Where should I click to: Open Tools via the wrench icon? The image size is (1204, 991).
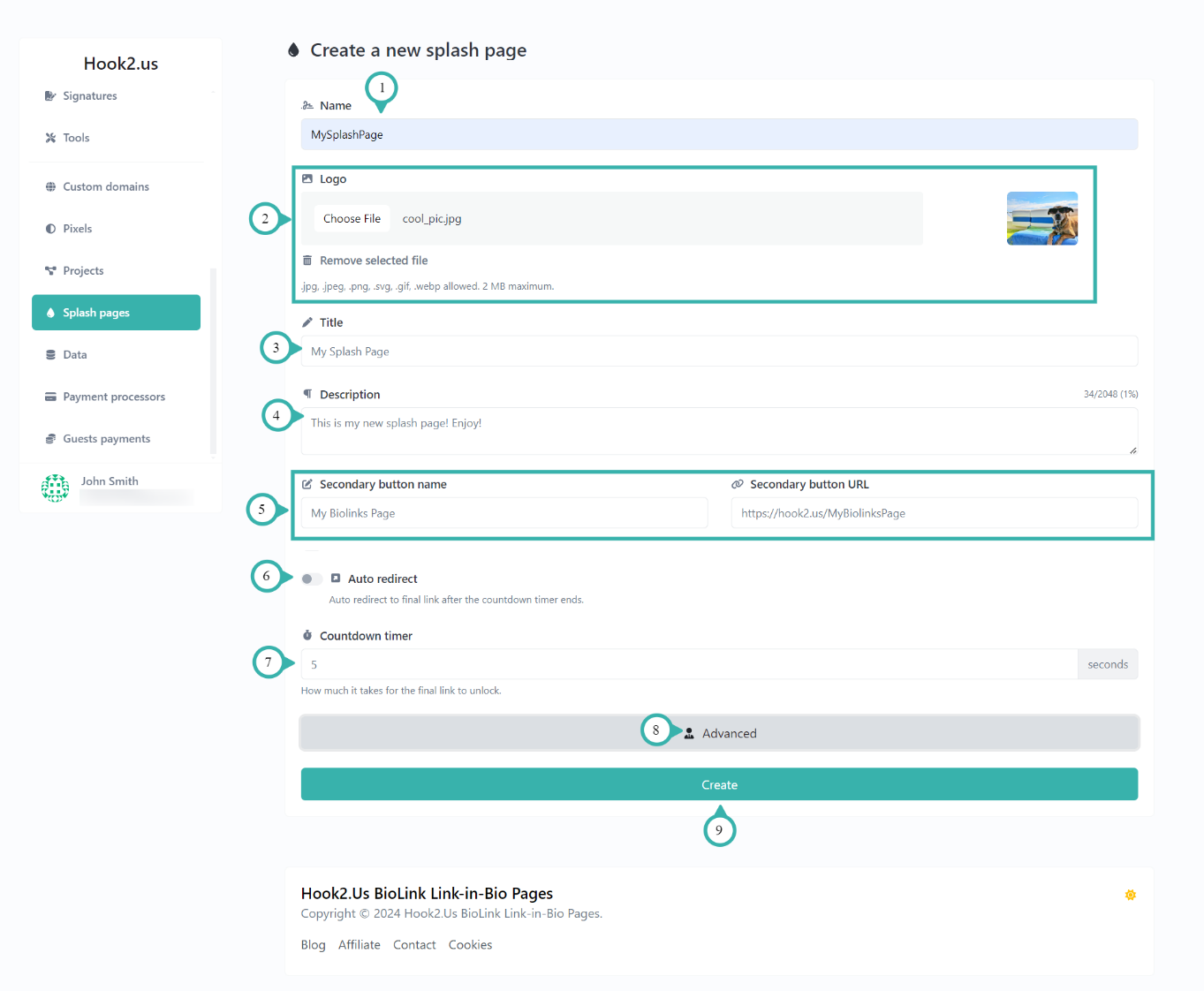(x=50, y=138)
